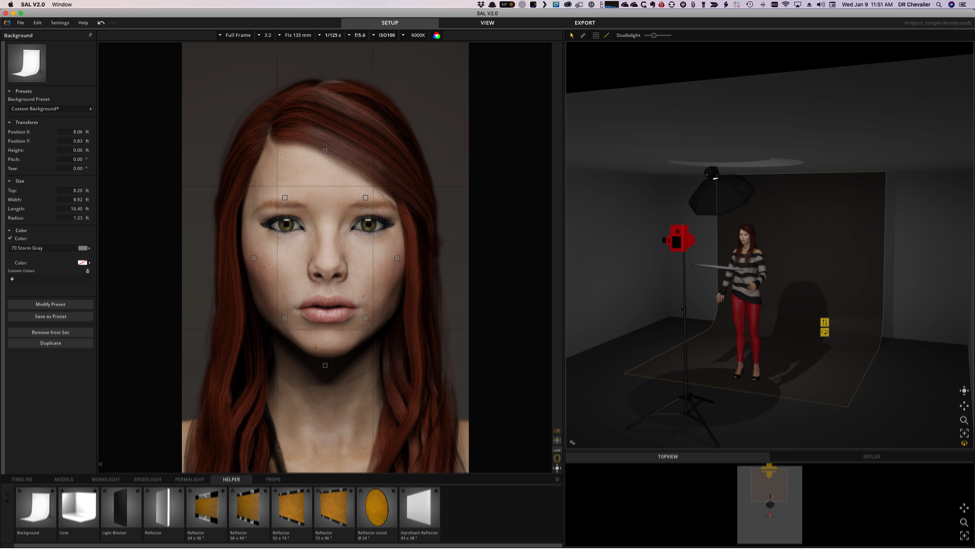This screenshot has height=549, width=975.
Task: Select the arrow pointer tool in 3D view
Action: [572, 35]
